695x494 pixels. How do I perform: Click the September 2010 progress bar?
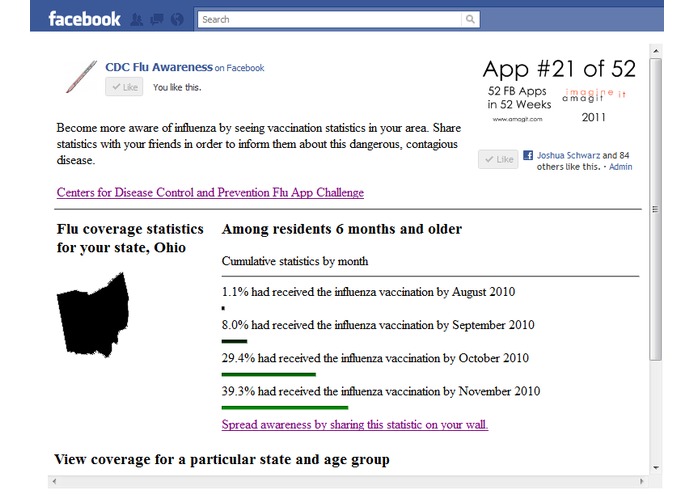(x=234, y=342)
